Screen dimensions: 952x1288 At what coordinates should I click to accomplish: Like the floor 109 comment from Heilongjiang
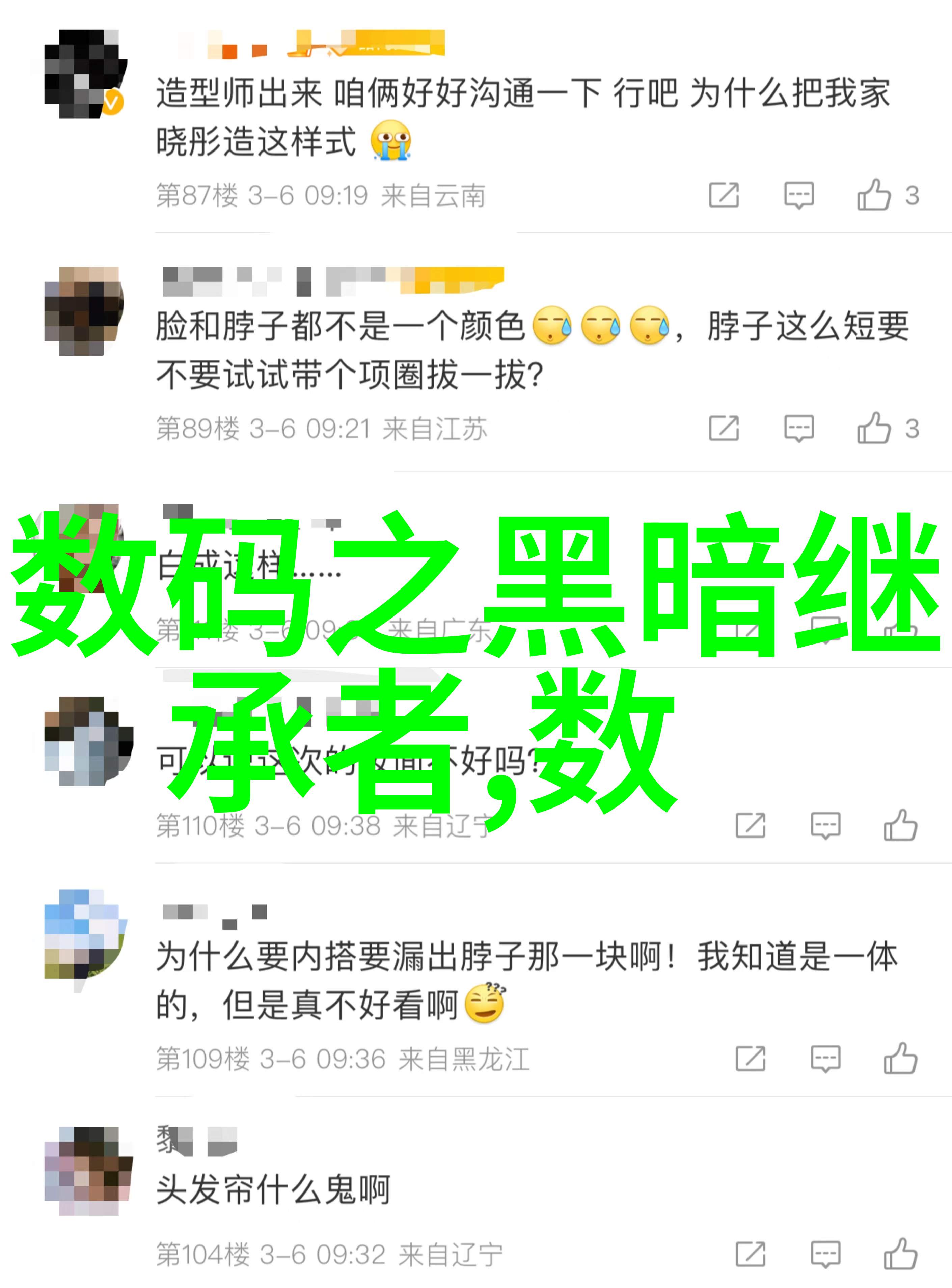point(900,1059)
